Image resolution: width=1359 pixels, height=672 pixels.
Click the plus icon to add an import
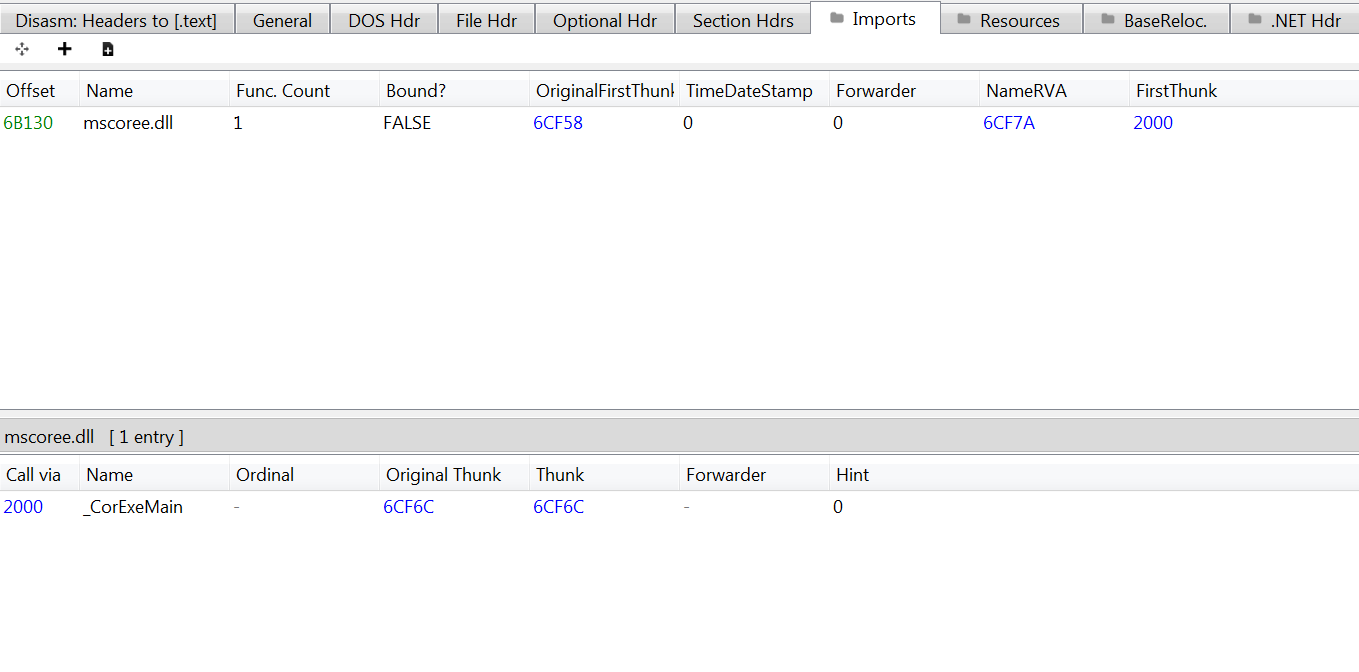65,49
